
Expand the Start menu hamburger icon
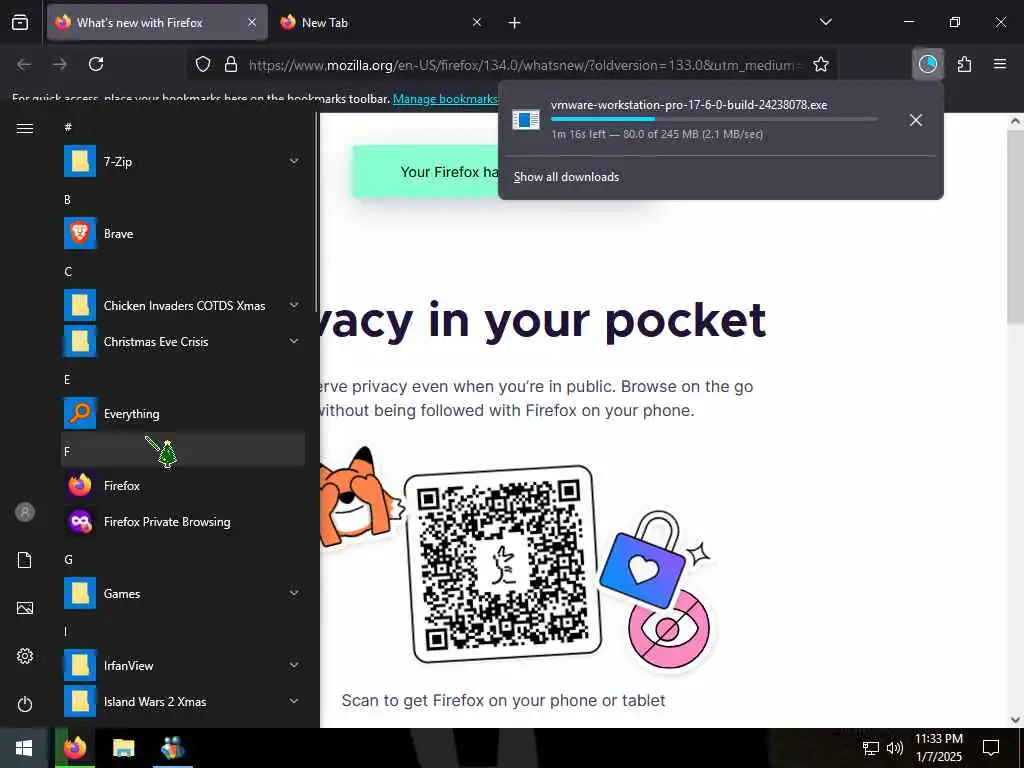tap(25, 128)
